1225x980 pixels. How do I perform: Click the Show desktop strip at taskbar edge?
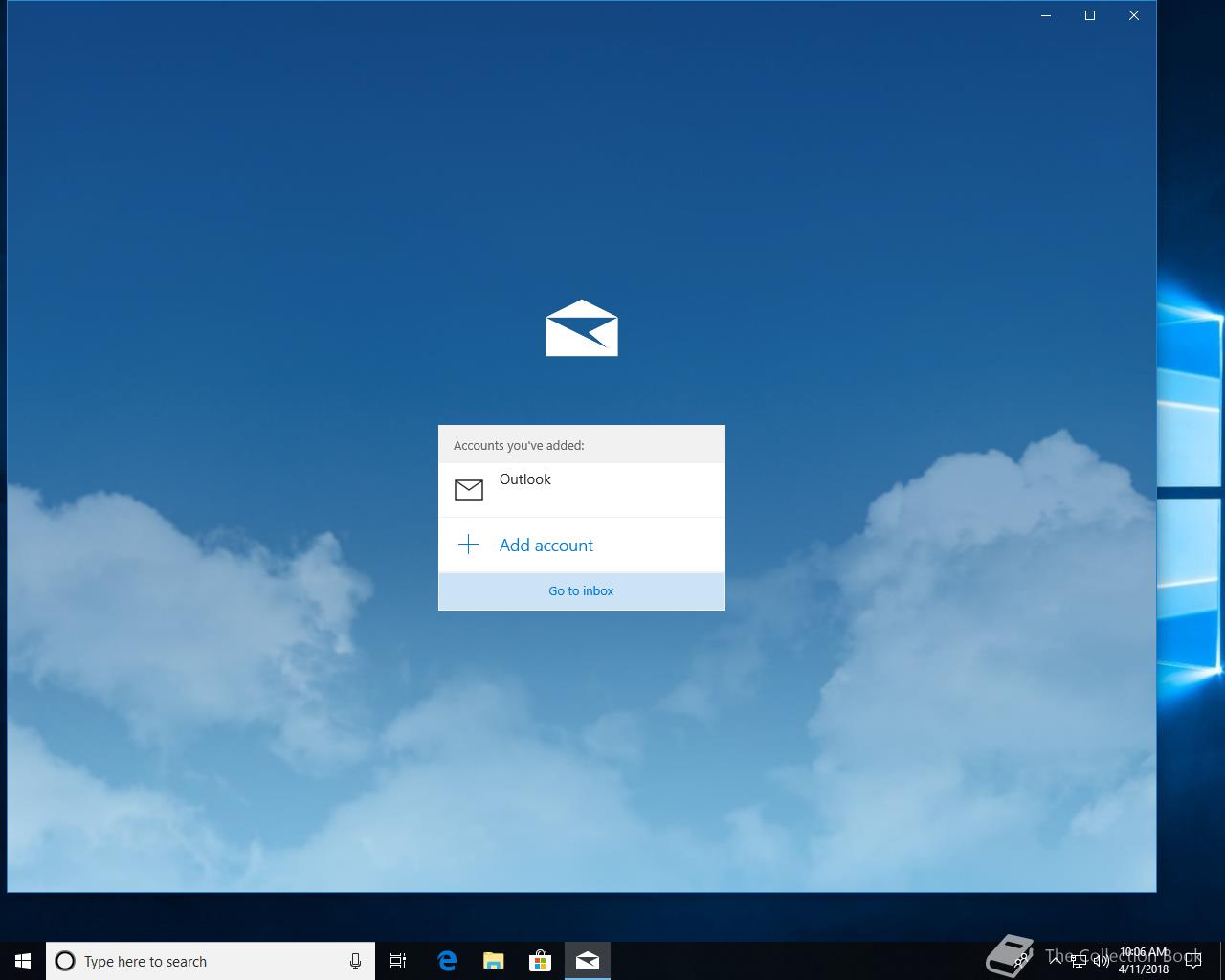tap(1222, 961)
